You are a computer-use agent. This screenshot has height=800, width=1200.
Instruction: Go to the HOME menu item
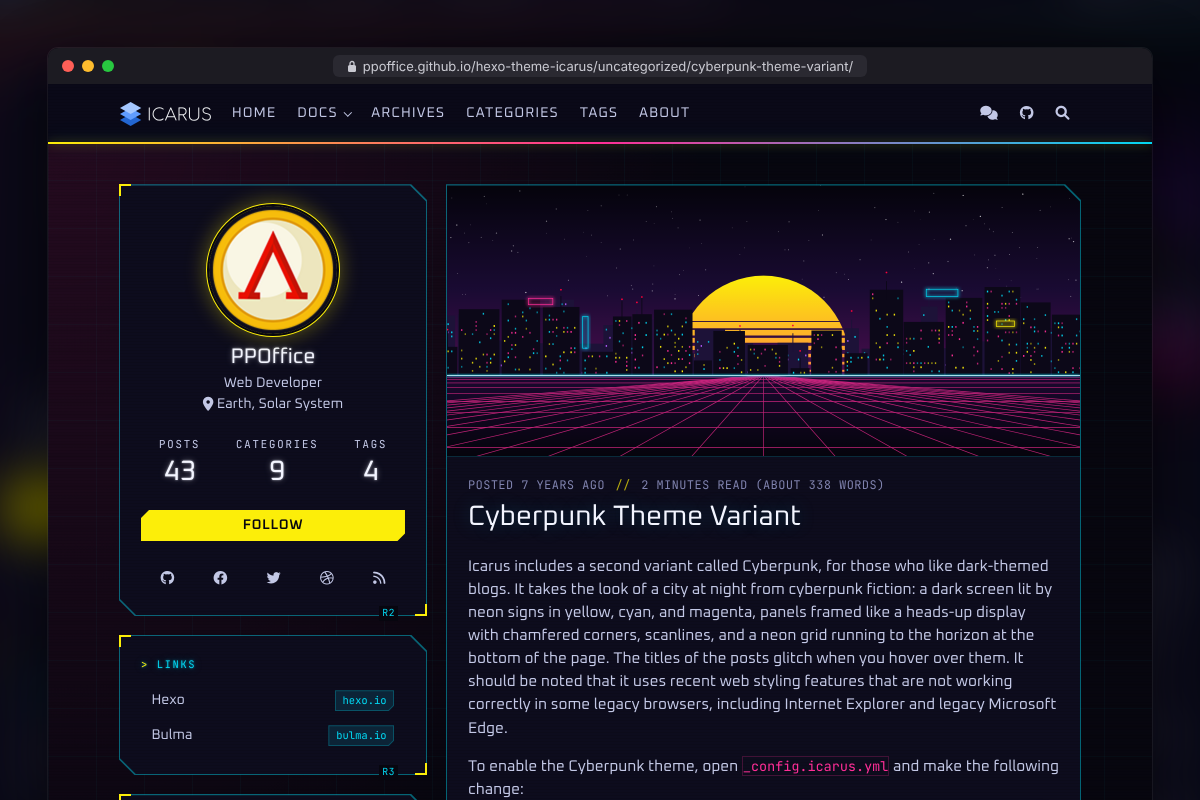tap(254, 113)
